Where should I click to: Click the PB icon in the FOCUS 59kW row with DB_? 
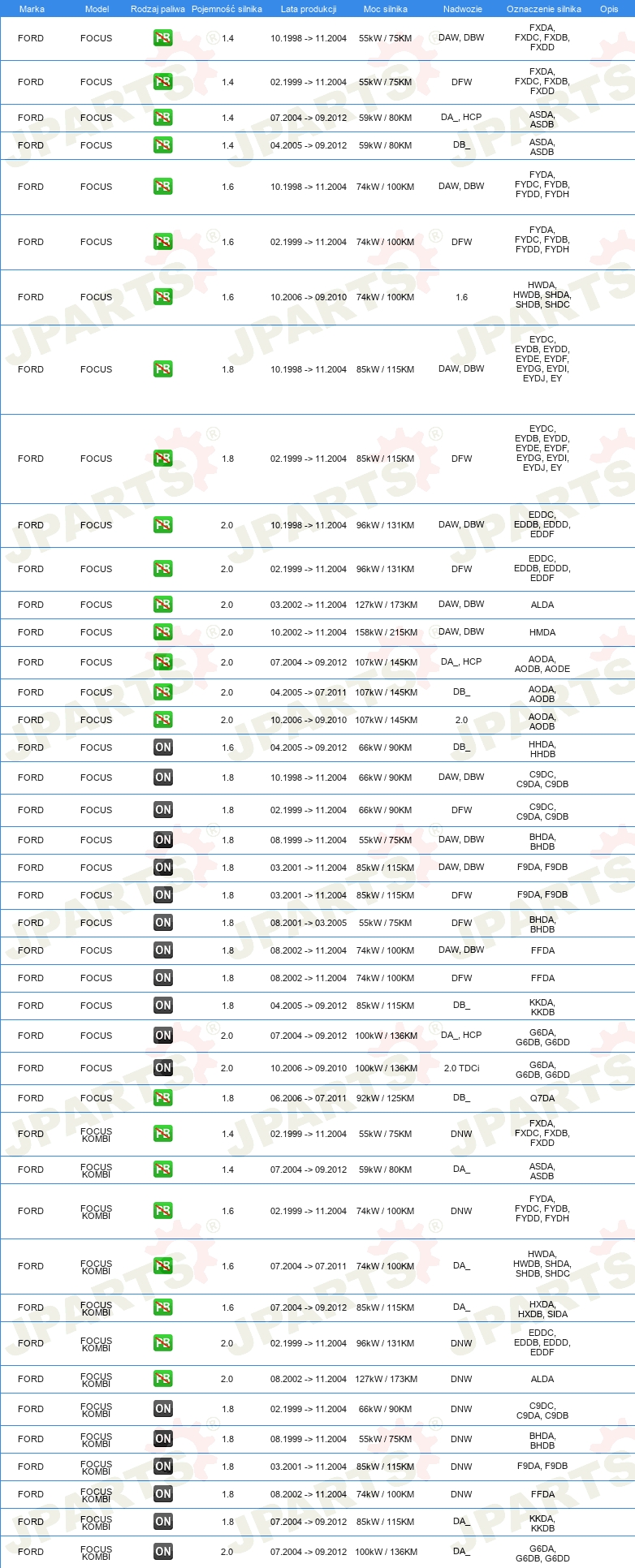(x=163, y=145)
